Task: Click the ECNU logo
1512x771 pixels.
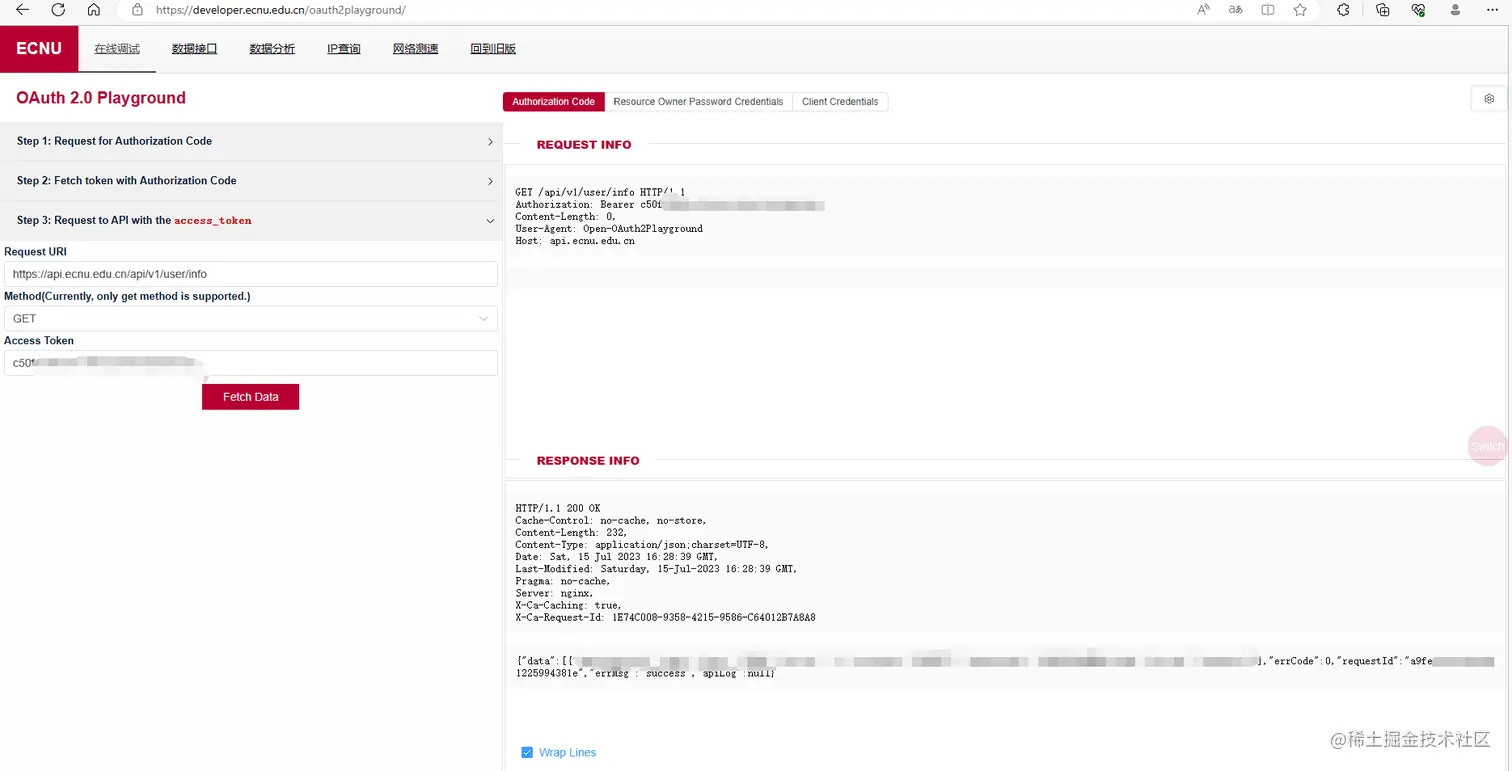Action: coord(39,48)
